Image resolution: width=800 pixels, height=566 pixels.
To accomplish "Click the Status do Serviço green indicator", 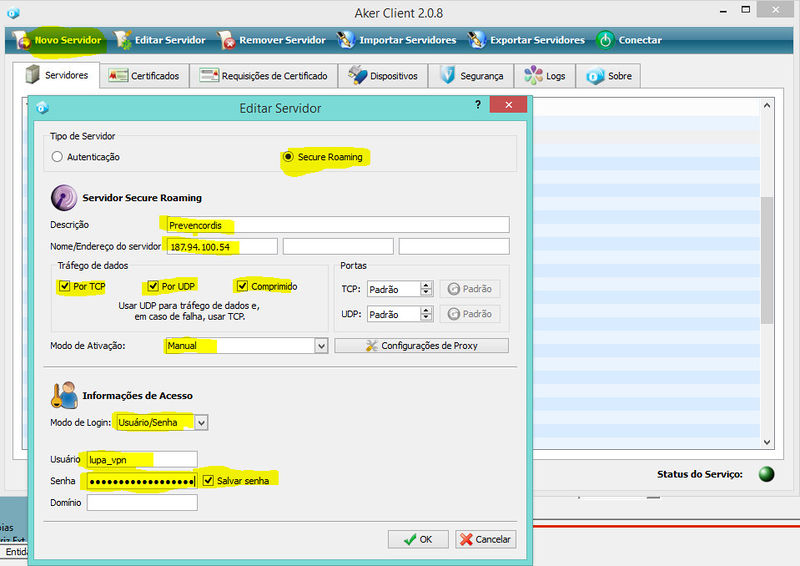I will click(766, 474).
